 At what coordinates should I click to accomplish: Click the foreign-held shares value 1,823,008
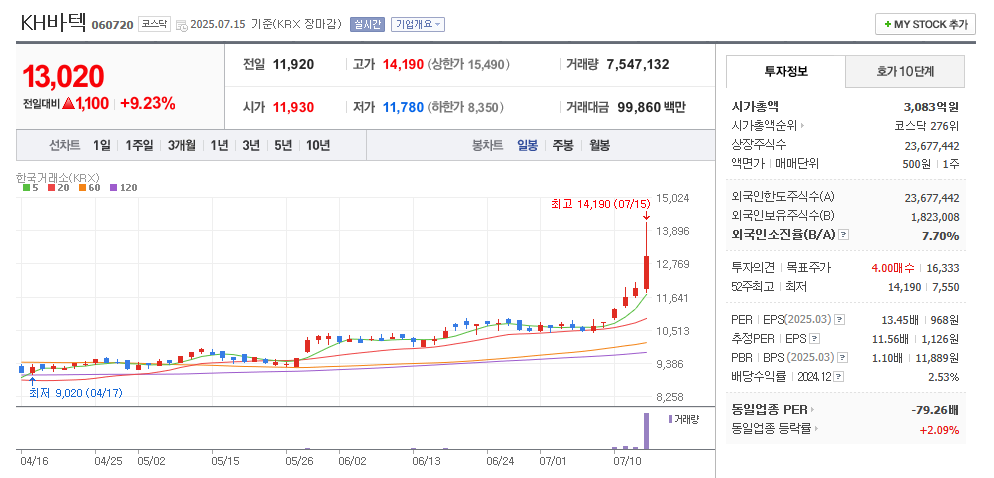tap(935, 217)
